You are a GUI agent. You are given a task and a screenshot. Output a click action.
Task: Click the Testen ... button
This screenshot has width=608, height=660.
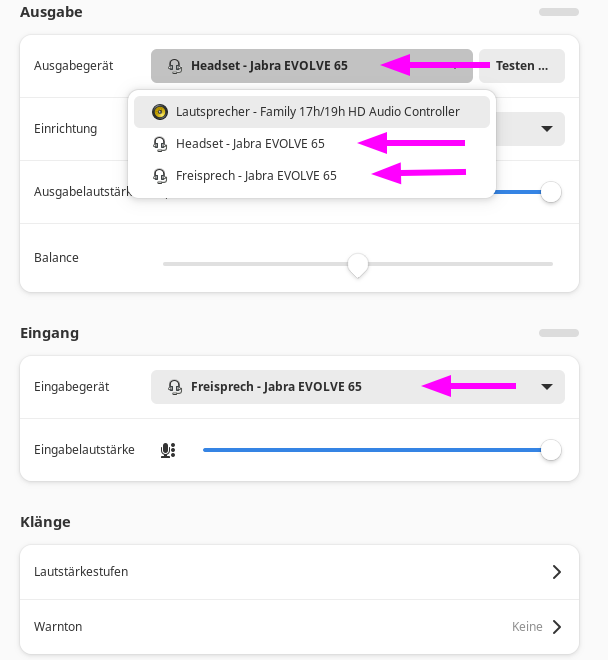(522, 66)
